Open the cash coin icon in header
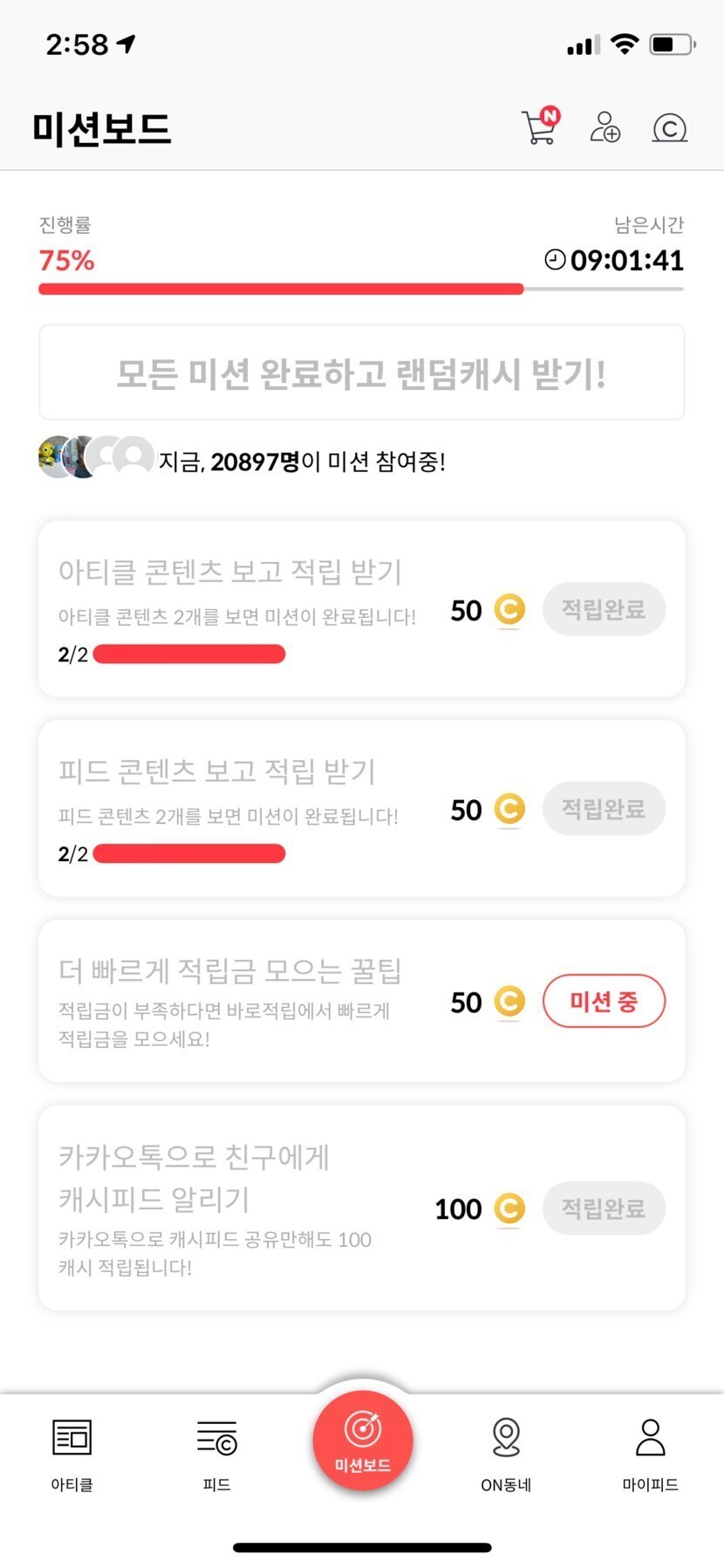Image resolution: width=724 pixels, height=1568 pixels. (x=669, y=128)
